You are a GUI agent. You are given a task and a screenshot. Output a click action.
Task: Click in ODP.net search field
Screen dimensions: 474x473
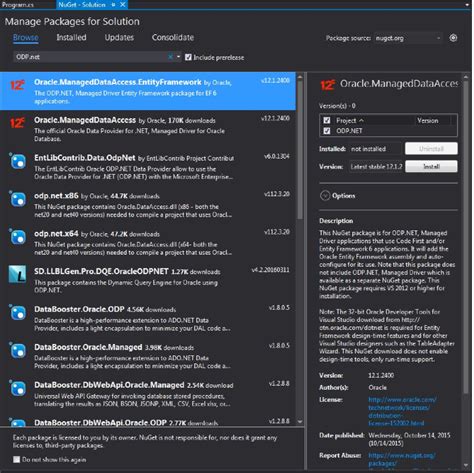(90, 57)
